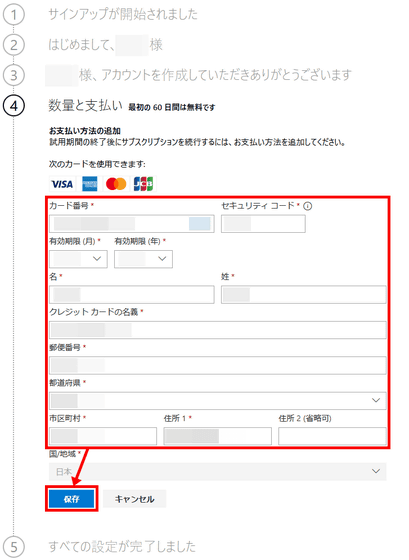Open the 有効期限 (月) month dropdown
This screenshot has height=560, width=409.
(78, 259)
